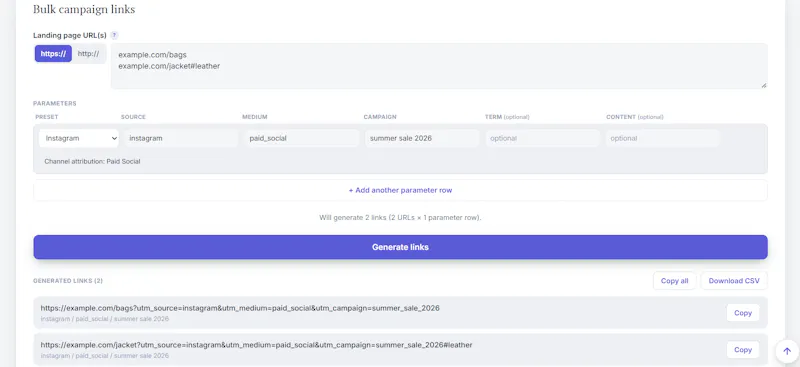Click the generated jacket#leather URL text
Image resolution: width=800 pixels, height=367 pixels.
point(257,345)
